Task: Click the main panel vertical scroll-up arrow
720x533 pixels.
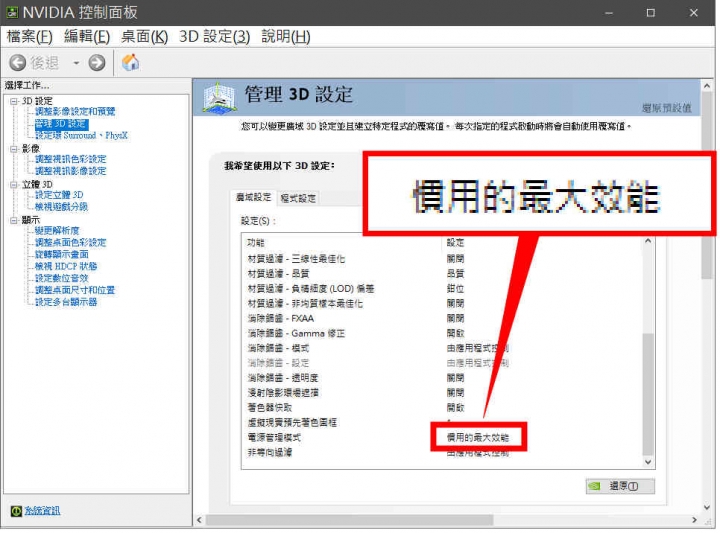Action: [x=707, y=86]
